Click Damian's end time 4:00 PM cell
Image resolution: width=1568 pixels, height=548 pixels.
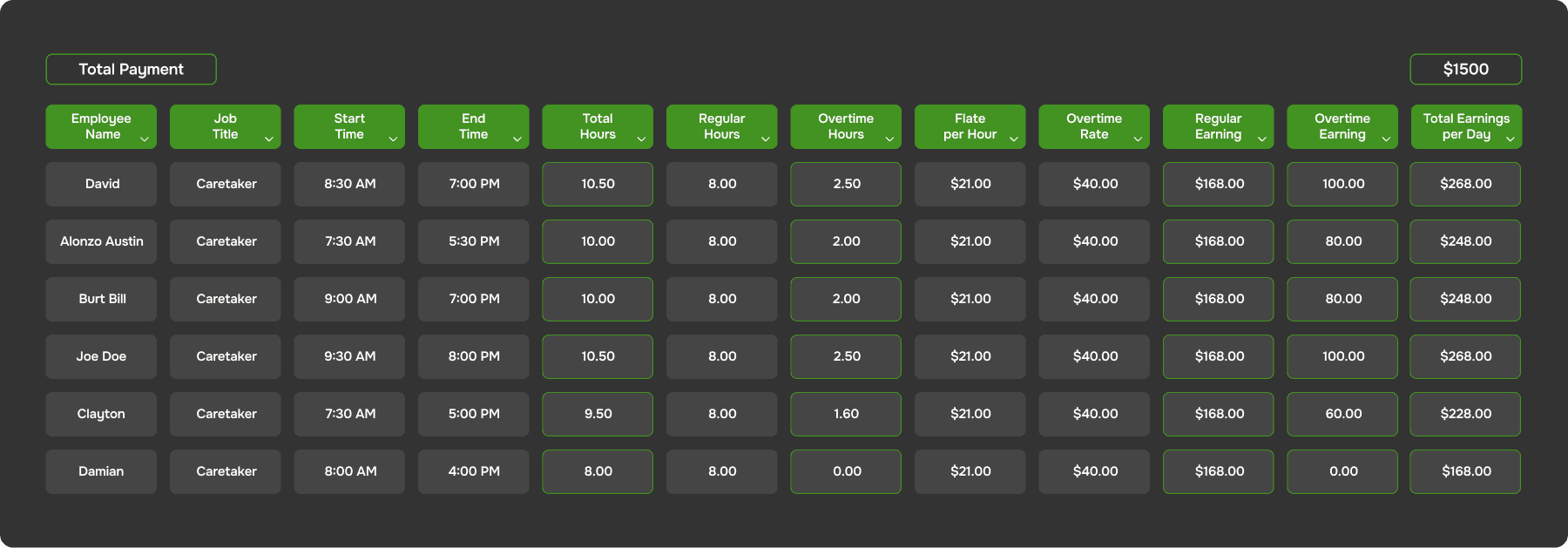click(474, 471)
